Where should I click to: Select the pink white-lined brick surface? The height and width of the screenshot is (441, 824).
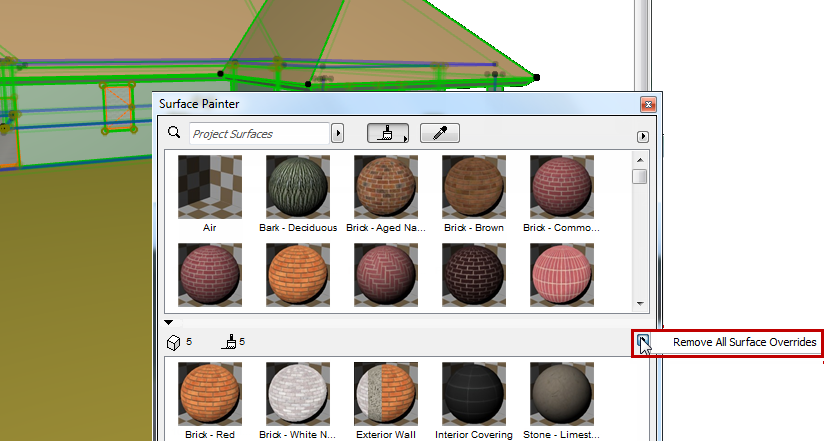pos(562,275)
